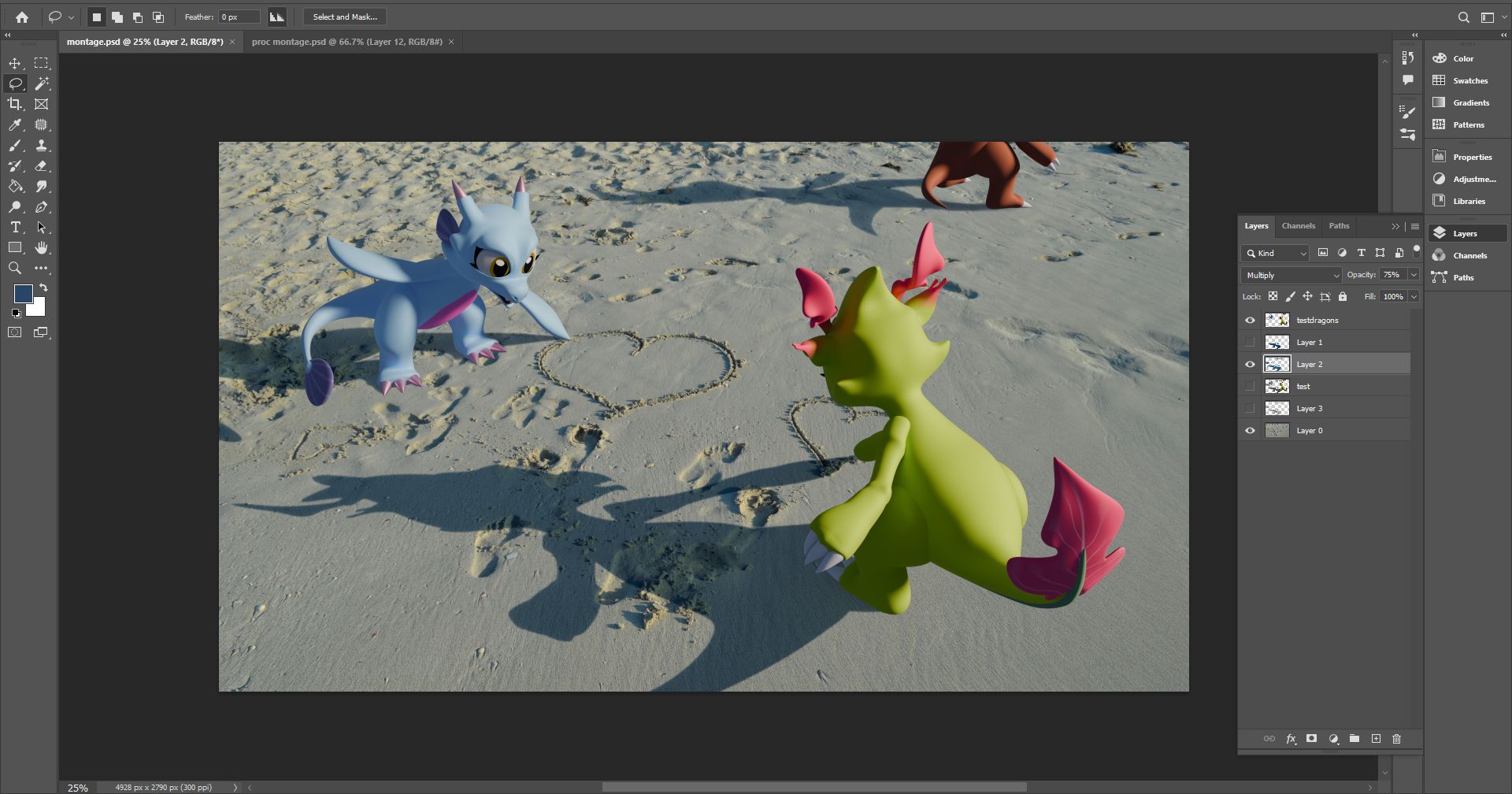Viewport: 1512px width, 794px height.
Task: Show Layer 3 visibility
Action: click(x=1250, y=409)
